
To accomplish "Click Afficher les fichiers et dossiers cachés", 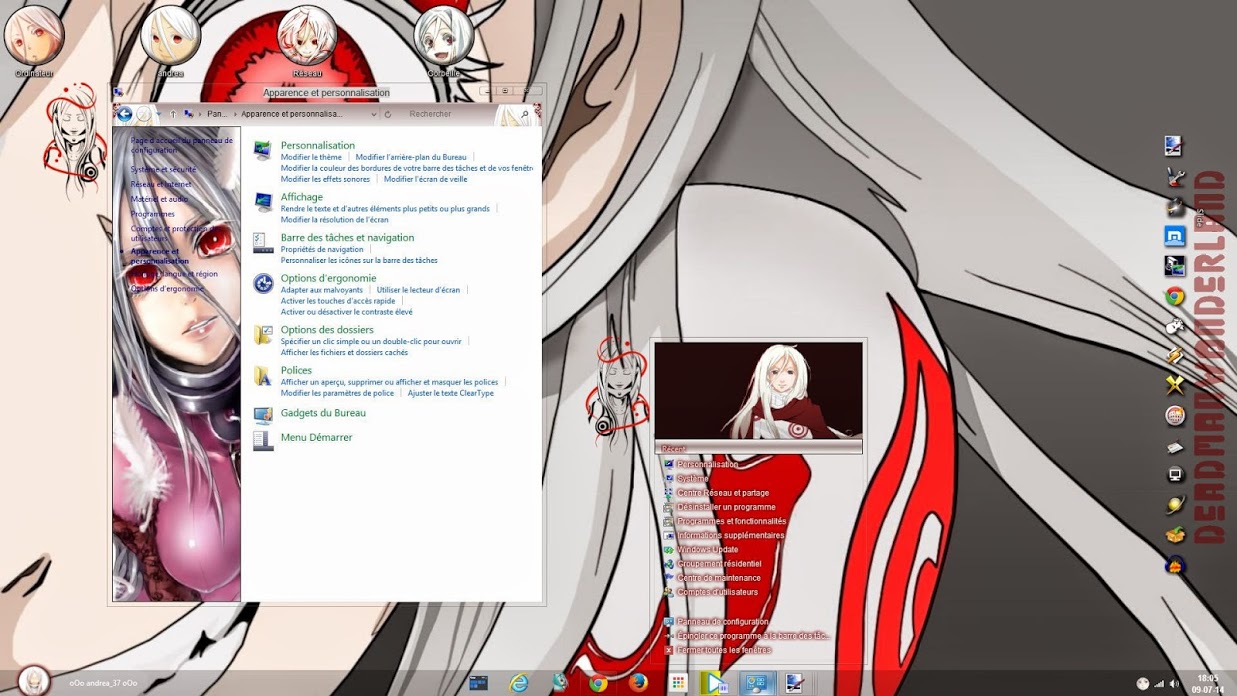I will point(344,352).
